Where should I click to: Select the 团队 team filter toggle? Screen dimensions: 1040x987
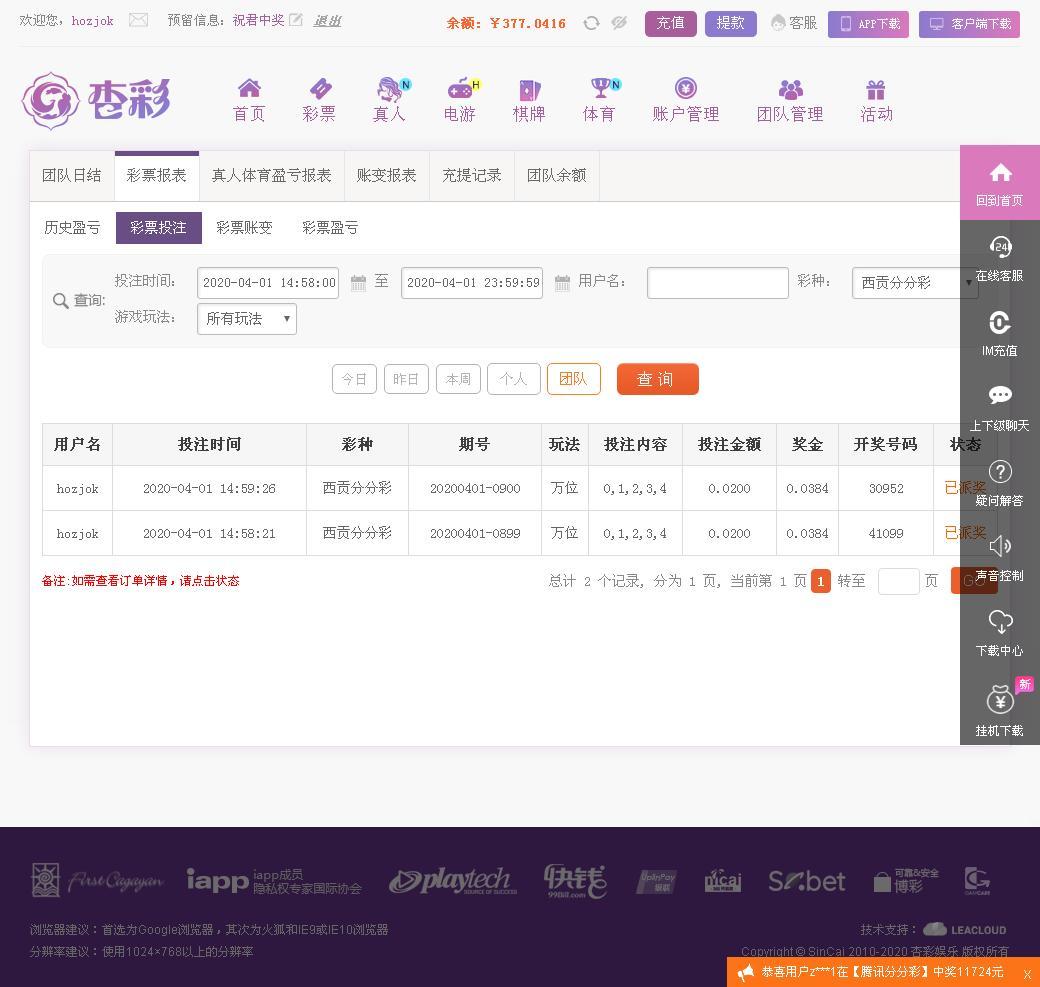(574, 379)
